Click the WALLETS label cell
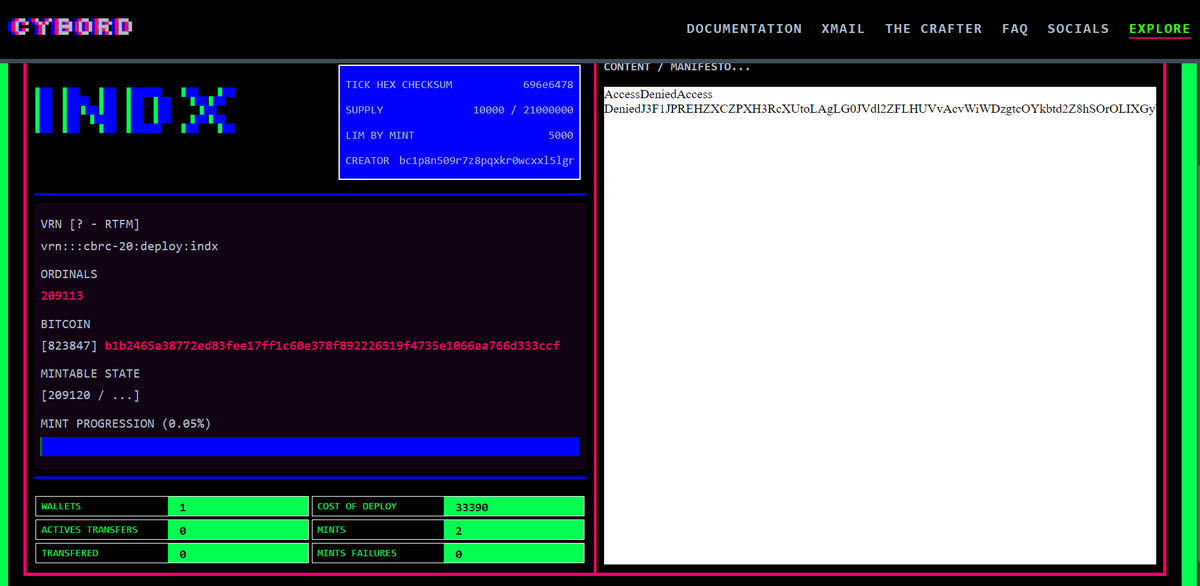This screenshot has width=1200, height=586. [102, 507]
